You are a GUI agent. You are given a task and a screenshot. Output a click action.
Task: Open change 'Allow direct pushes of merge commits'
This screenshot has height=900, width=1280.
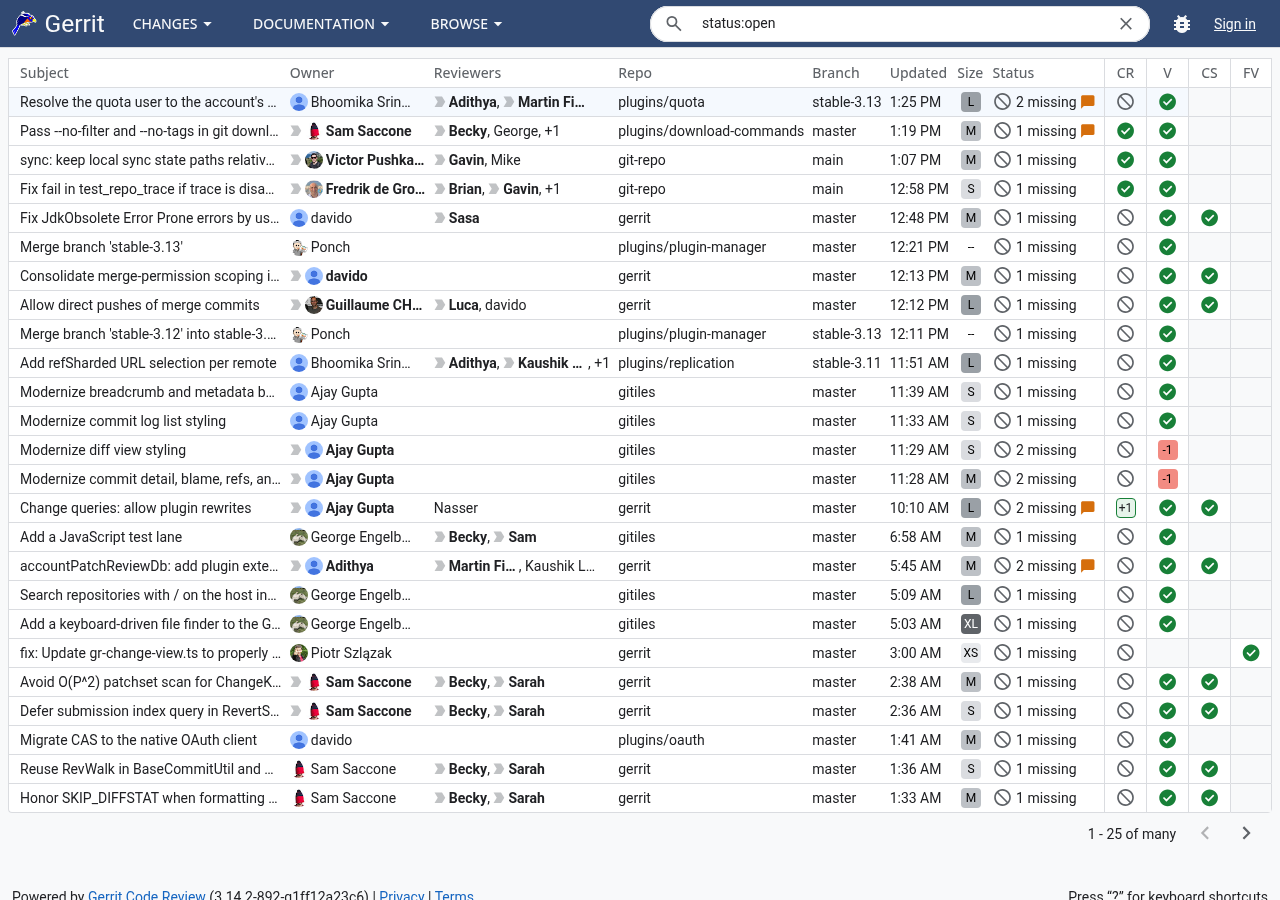pos(140,305)
